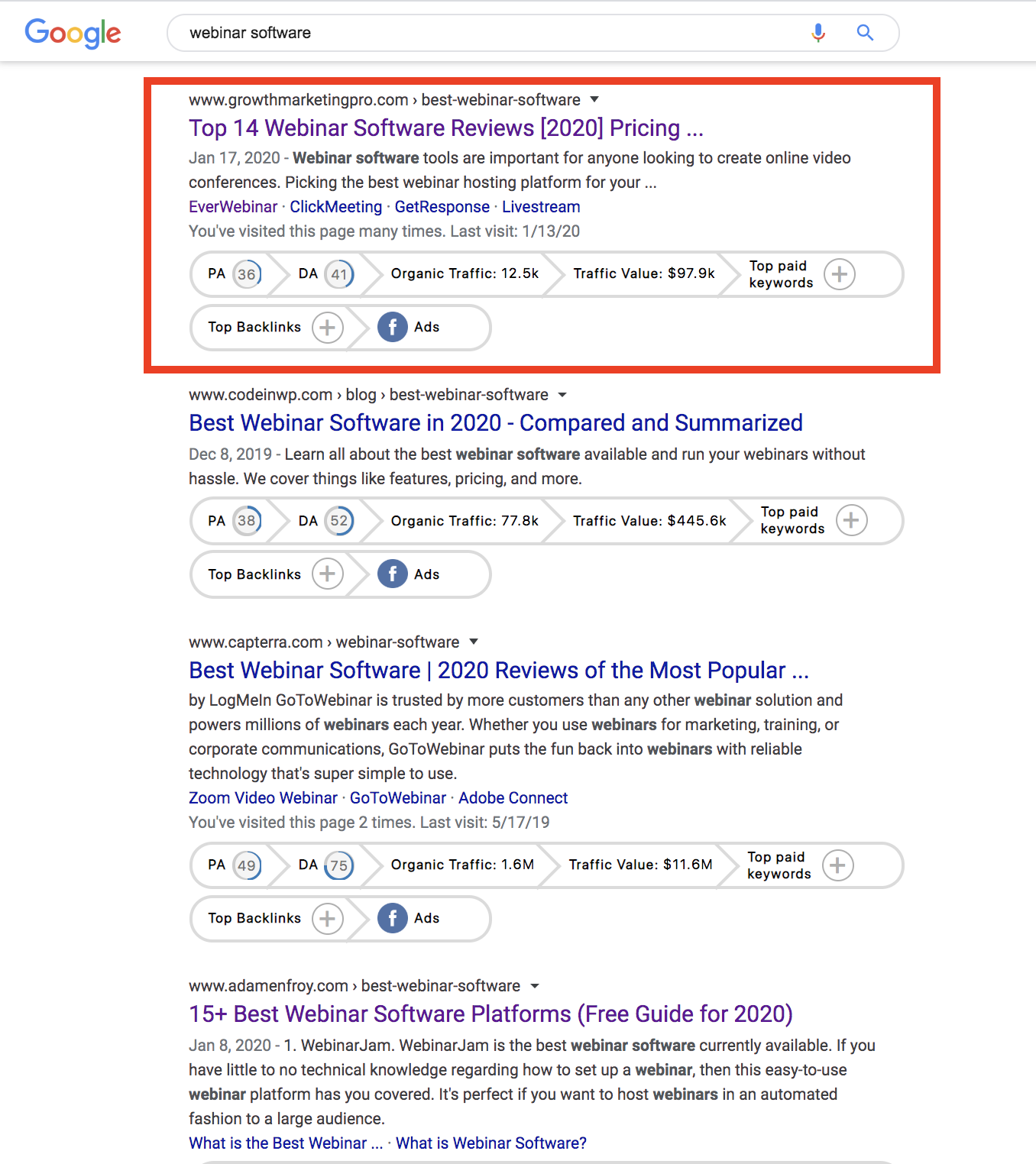Expand Top Backlinks for capterra.com result

[x=328, y=919]
